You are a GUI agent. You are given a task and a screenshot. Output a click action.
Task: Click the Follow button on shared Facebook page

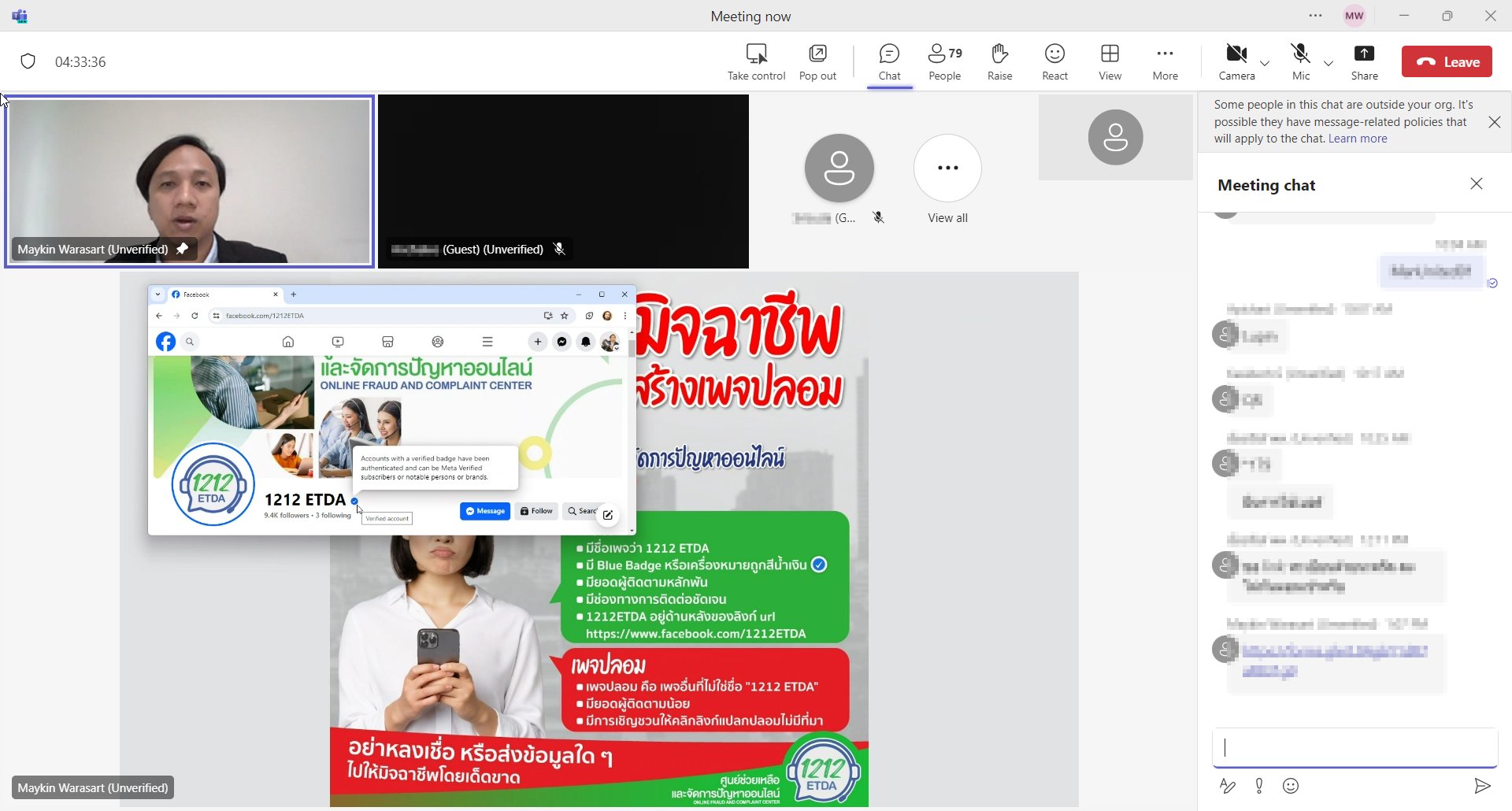pyautogui.click(x=537, y=511)
